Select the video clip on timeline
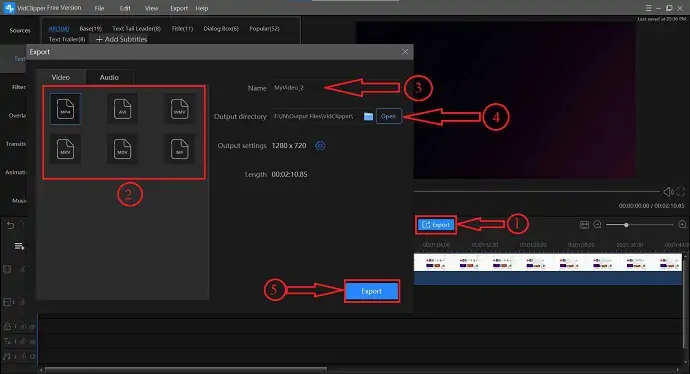The image size is (690, 374). (548, 263)
